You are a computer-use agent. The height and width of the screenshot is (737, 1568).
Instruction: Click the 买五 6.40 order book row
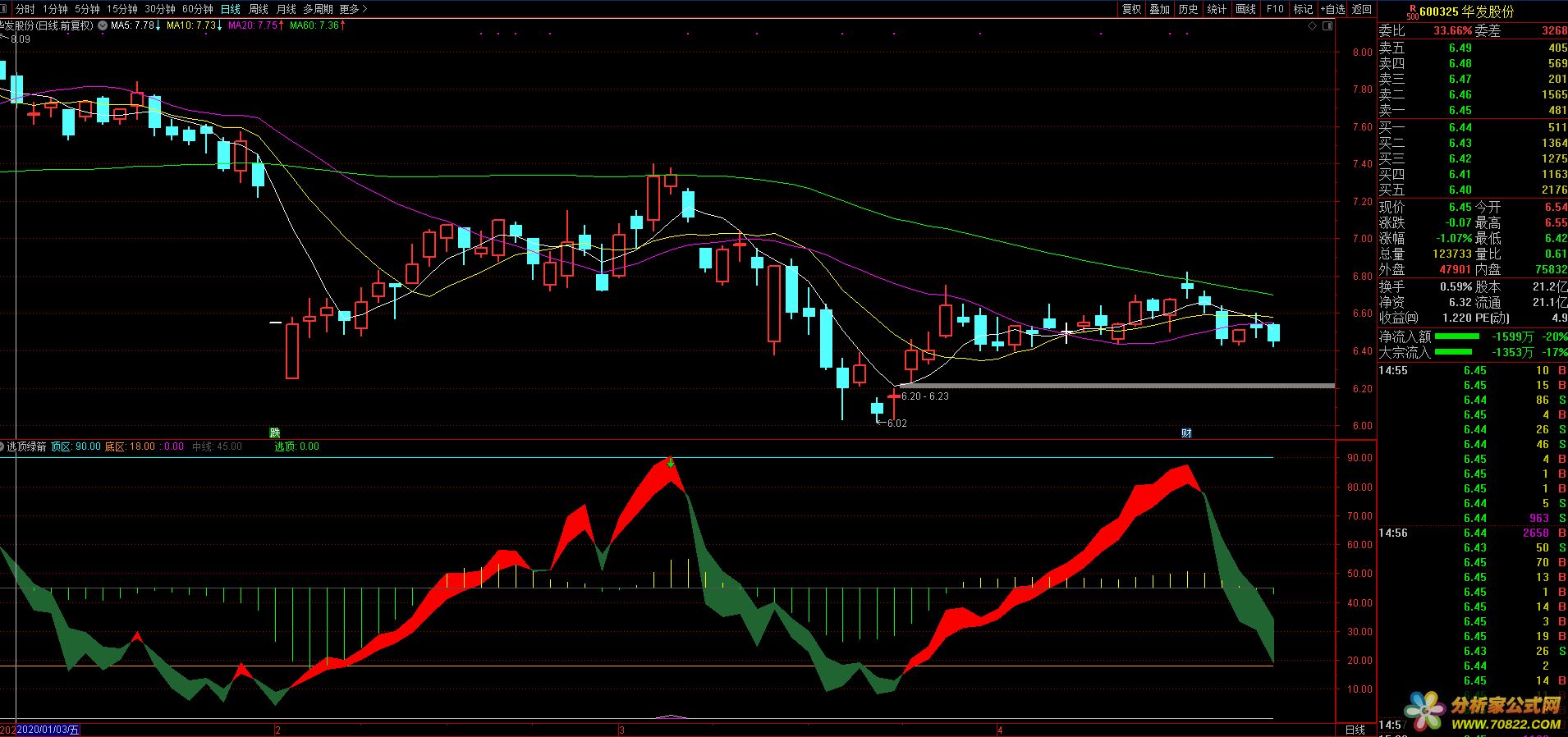[1473, 190]
